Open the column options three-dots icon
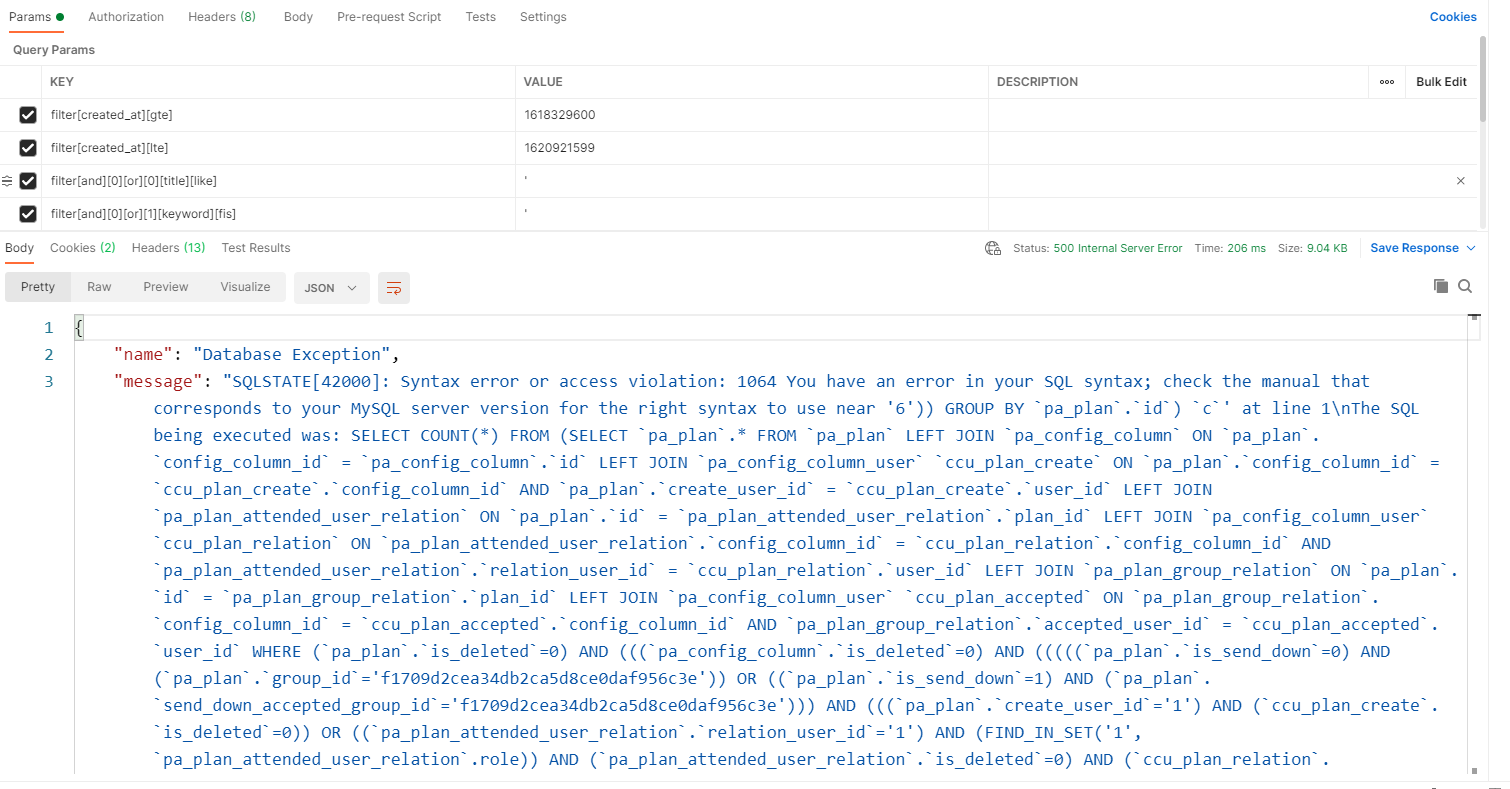 click(1387, 82)
